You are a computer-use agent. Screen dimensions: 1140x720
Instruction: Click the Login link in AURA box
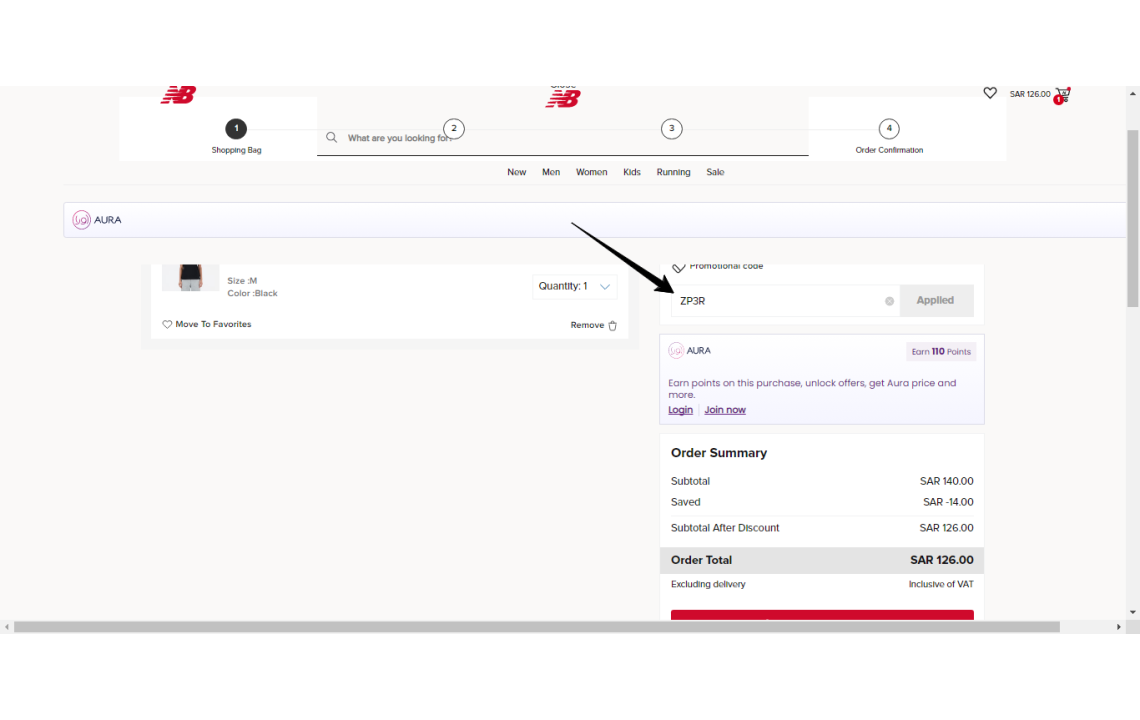[681, 410]
